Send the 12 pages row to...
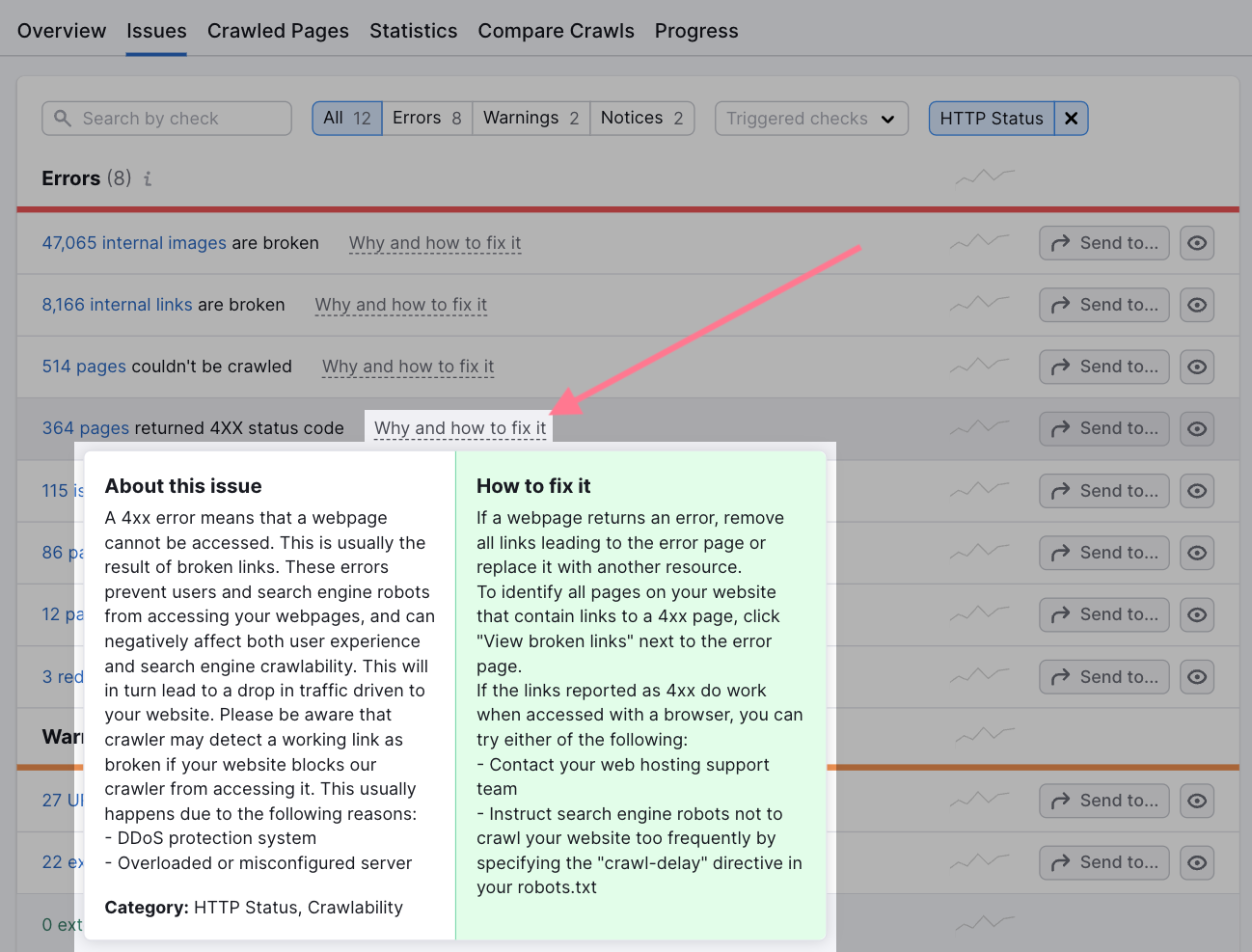Screen dimensions: 1252x952 (x=1104, y=614)
